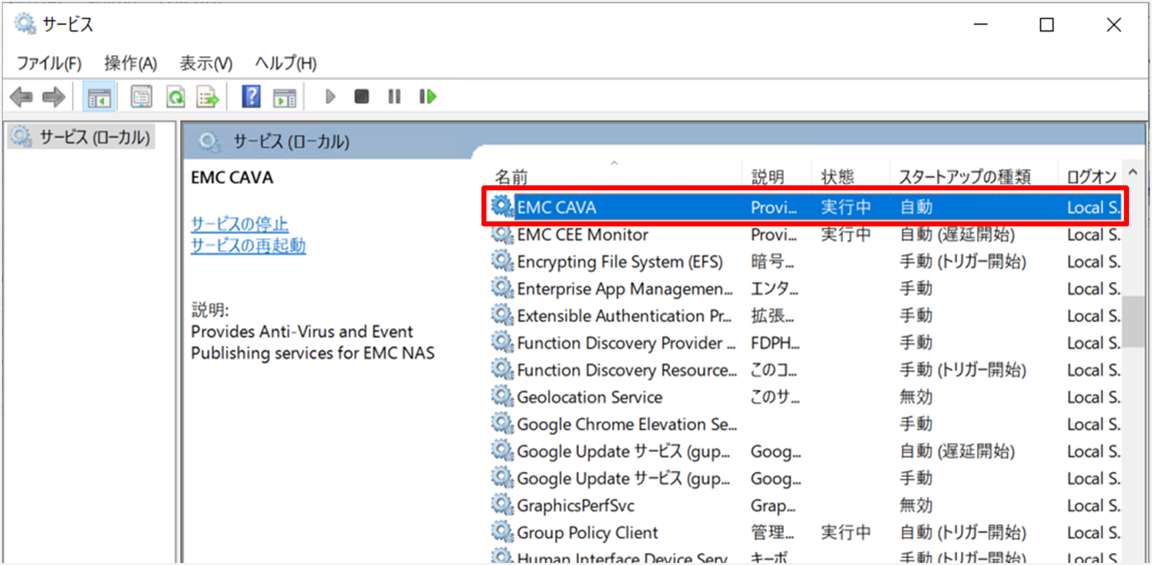Click the vertical scrollbar thumb of services list
Screen dimensions: 1152x565
click(1134, 320)
